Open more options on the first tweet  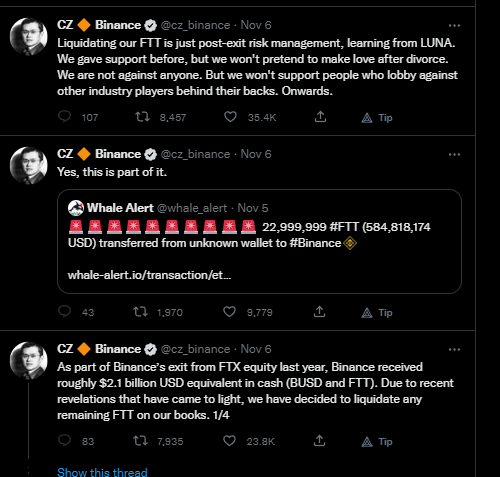click(454, 25)
